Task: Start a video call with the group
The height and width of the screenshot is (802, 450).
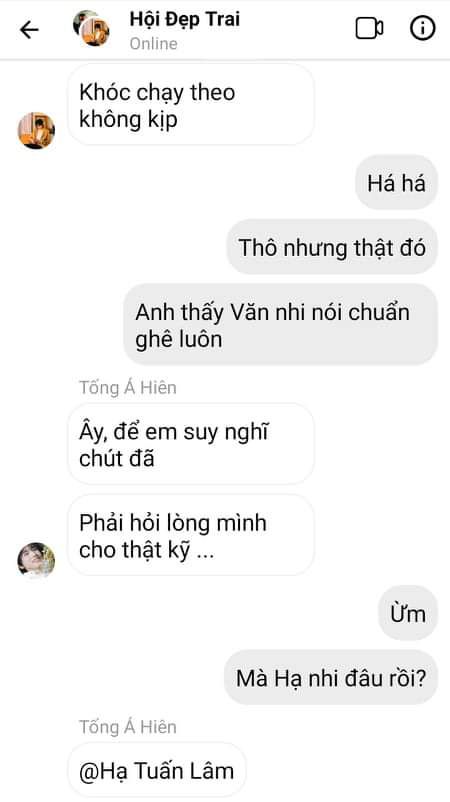Action: pos(369,29)
